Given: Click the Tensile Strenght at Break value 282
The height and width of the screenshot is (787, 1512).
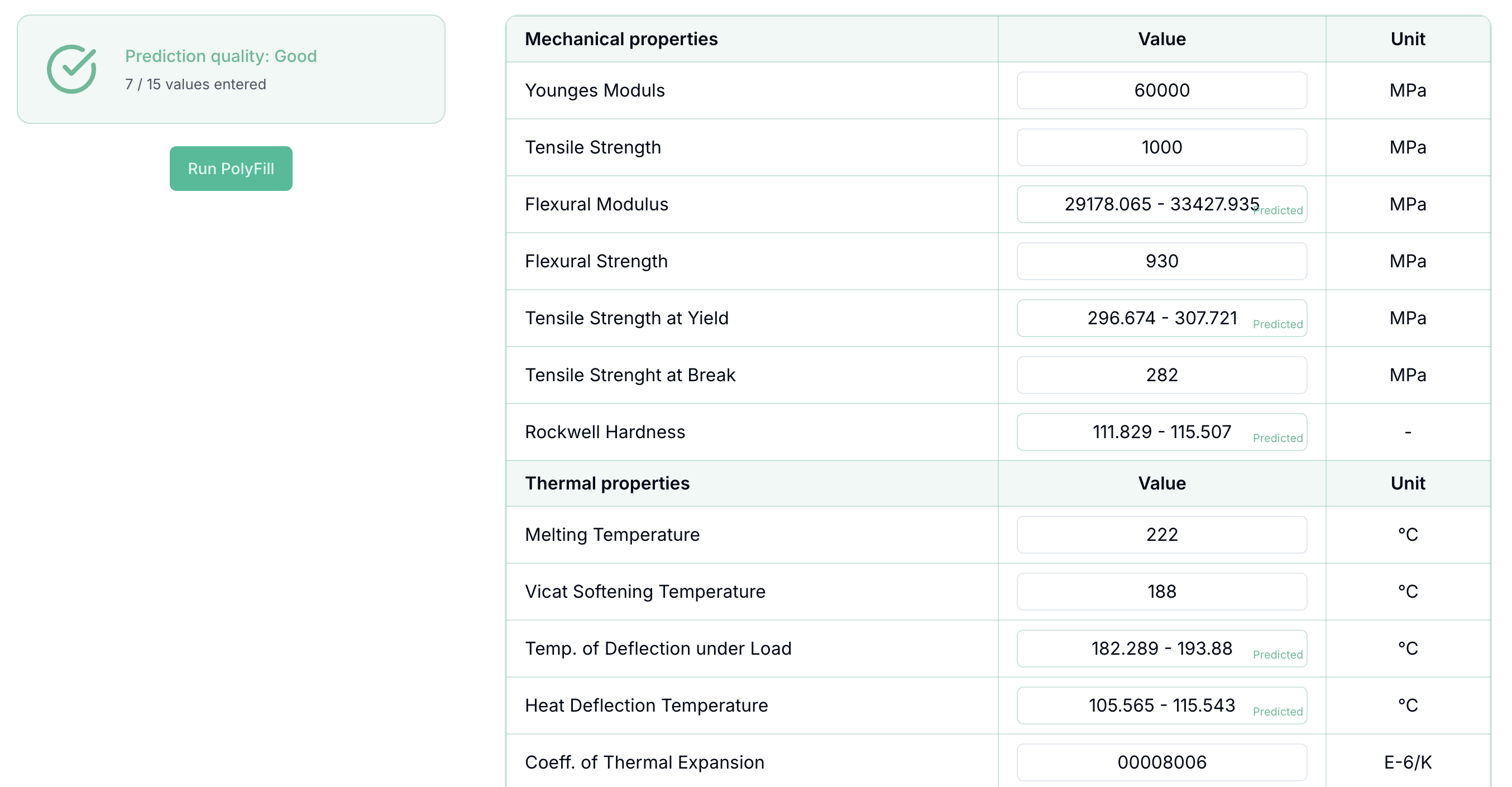Looking at the screenshot, I should pyautogui.click(x=1161, y=375).
